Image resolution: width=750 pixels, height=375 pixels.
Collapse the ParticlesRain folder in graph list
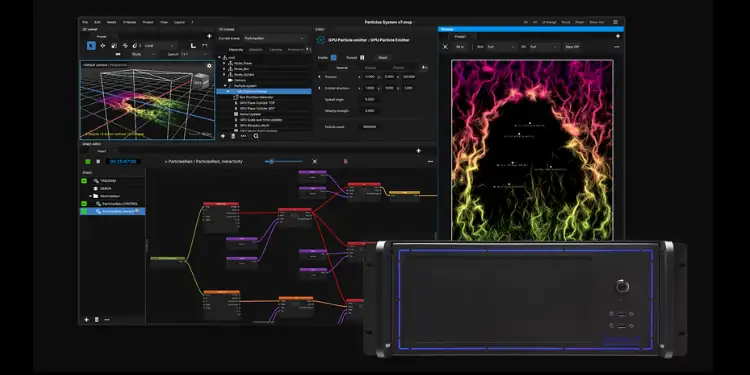pos(90,196)
